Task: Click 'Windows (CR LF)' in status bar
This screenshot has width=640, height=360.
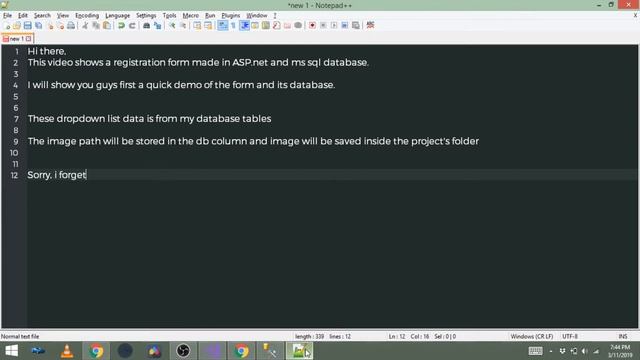Action: point(531,336)
